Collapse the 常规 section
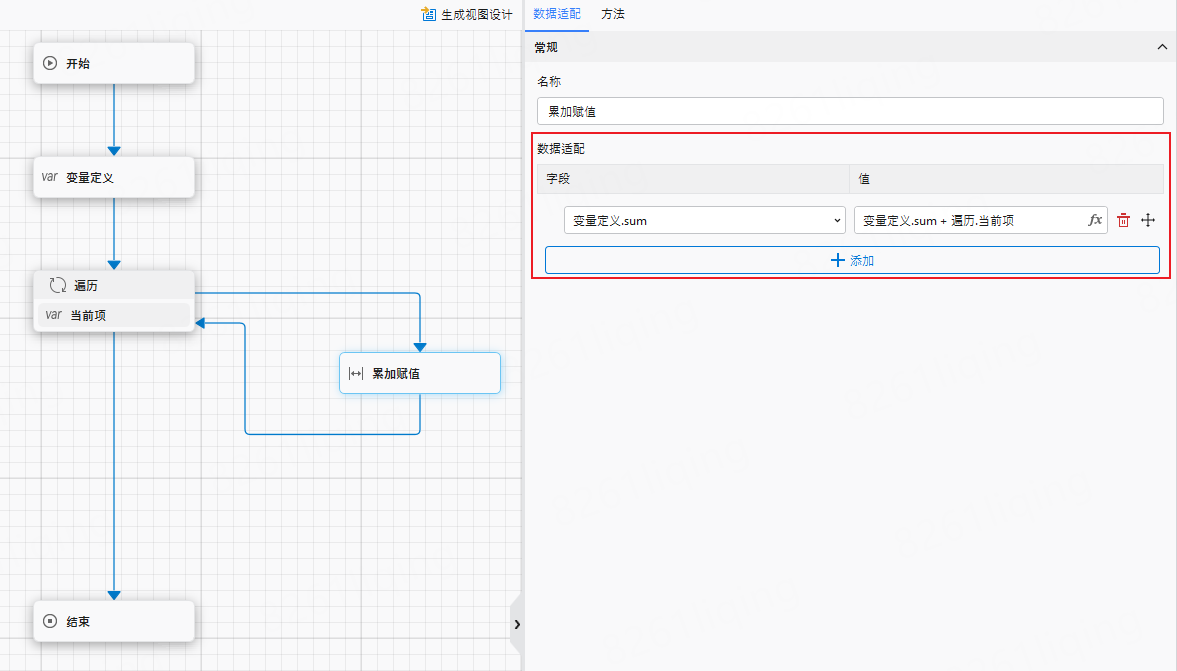The image size is (1177, 671). pyautogui.click(x=1161, y=47)
